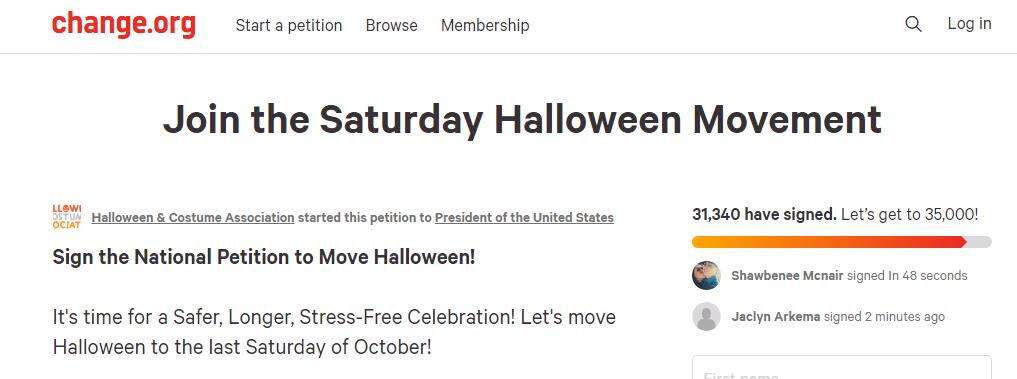This screenshot has height=379, width=1017.
Task: Open President of the United States link
Action: coord(524,218)
